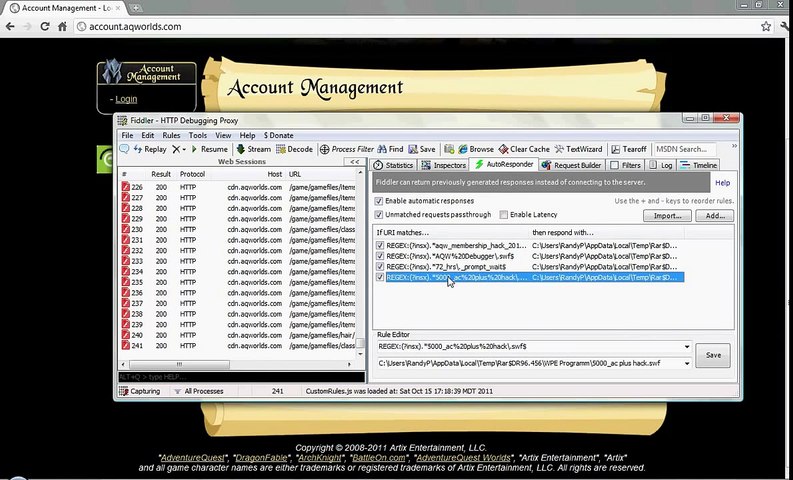Click the MSDN Search field
Viewport: 793px width, 480px height.
coord(685,149)
